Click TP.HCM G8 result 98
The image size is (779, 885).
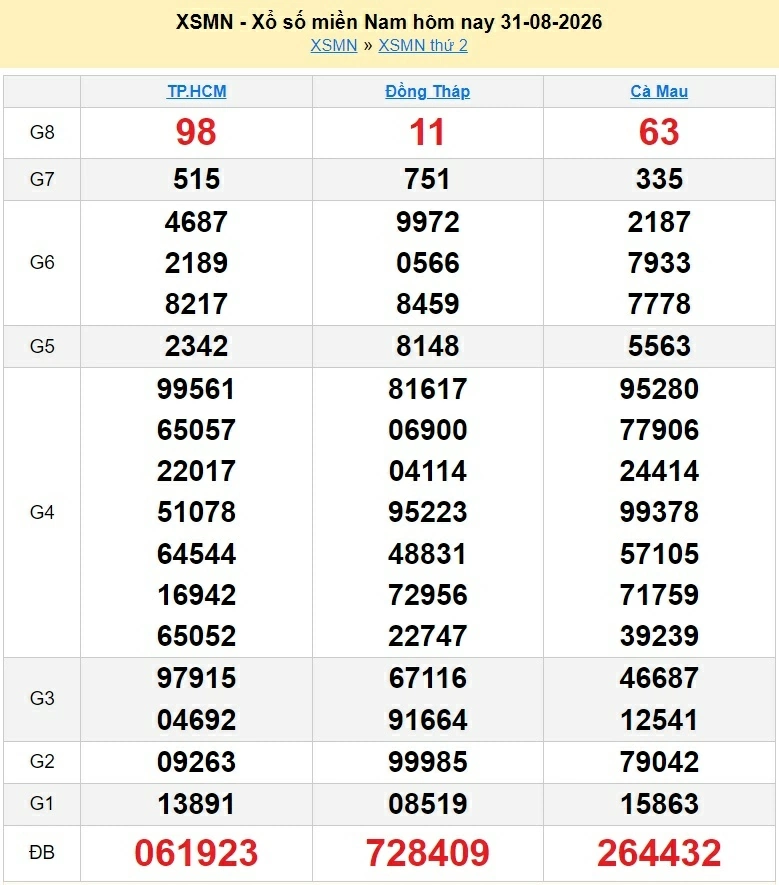(x=196, y=132)
